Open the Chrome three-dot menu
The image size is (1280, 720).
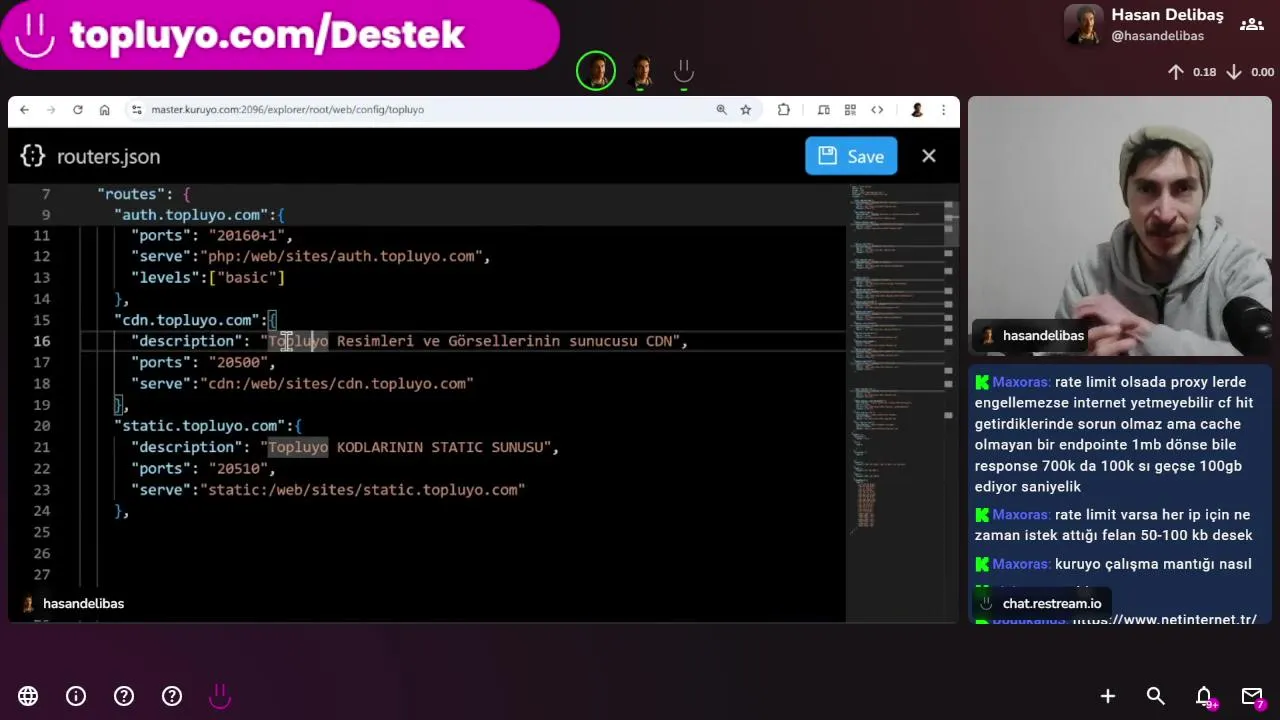pos(943,110)
